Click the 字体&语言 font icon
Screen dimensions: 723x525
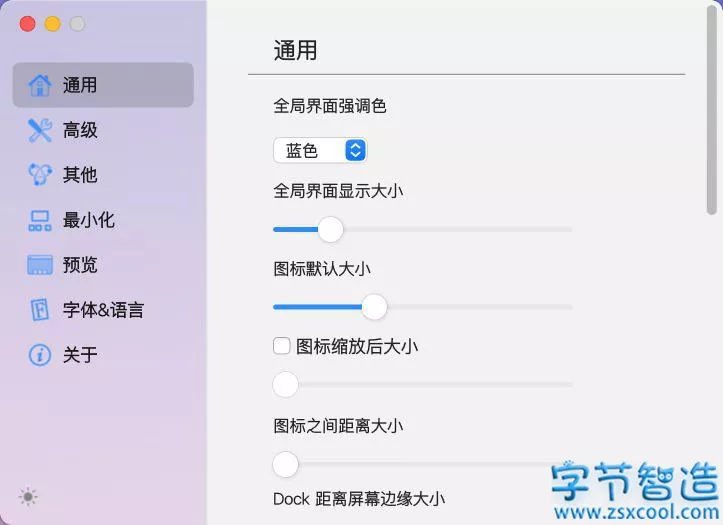click(x=40, y=310)
